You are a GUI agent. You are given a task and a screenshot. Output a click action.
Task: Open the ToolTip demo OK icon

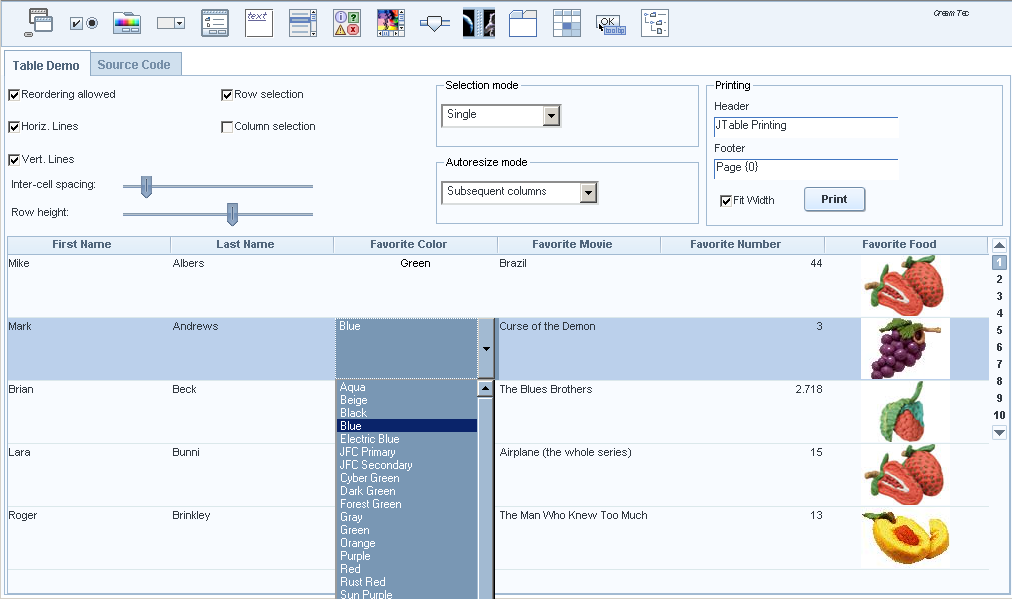pyautogui.click(x=610, y=22)
